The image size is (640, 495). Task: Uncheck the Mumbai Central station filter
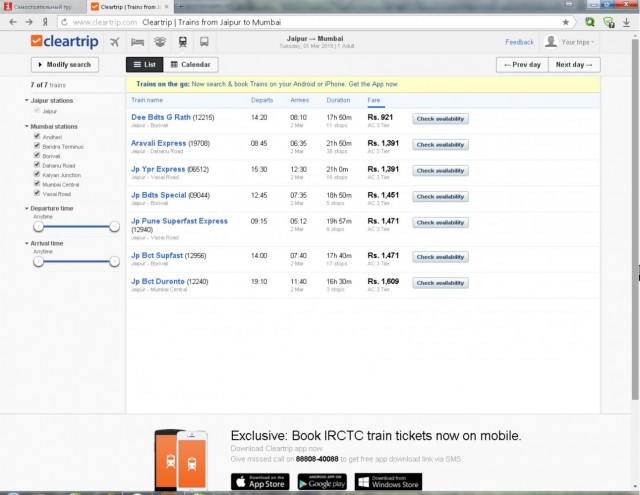37,184
